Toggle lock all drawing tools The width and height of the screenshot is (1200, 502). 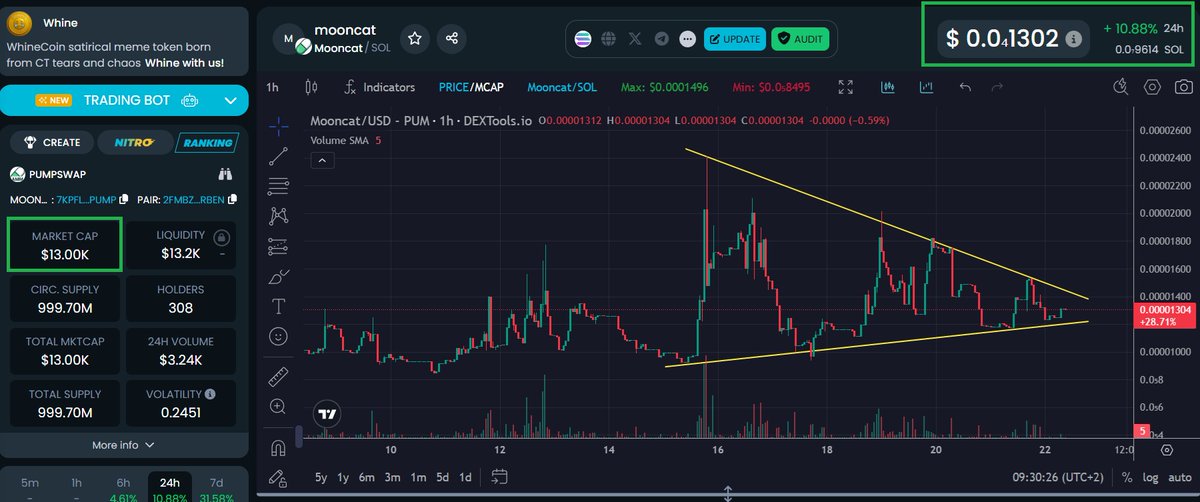[x=279, y=477]
